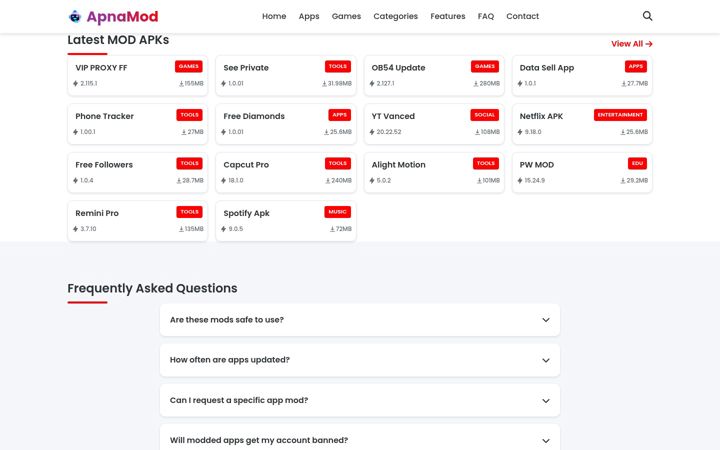The height and width of the screenshot is (450, 720).
Task: Click the View All link
Action: [631, 44]
